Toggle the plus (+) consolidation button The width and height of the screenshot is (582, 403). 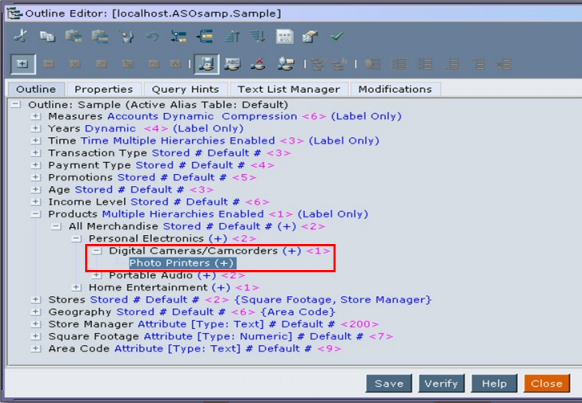tap(23, 64)
